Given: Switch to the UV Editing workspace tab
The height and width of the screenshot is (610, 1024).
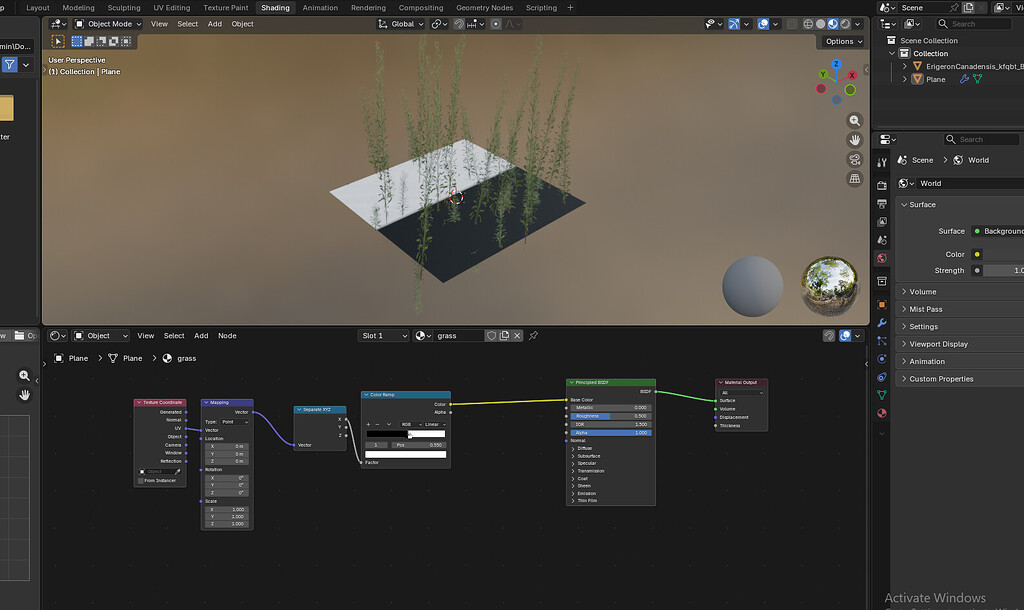Looking at the screenshot, I should pos(171,8).
